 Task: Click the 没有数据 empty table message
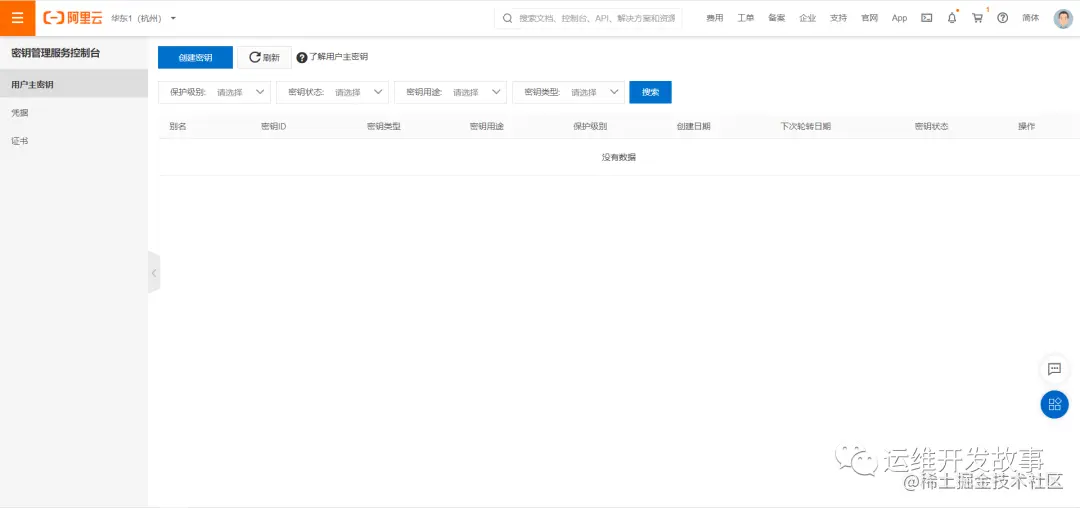tap(619, 158)
